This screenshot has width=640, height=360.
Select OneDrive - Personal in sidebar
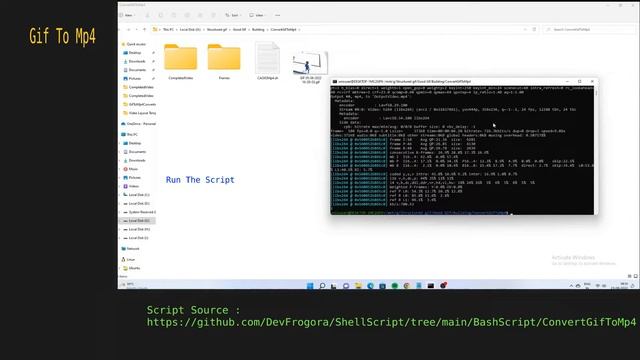[x=139, y=124]
